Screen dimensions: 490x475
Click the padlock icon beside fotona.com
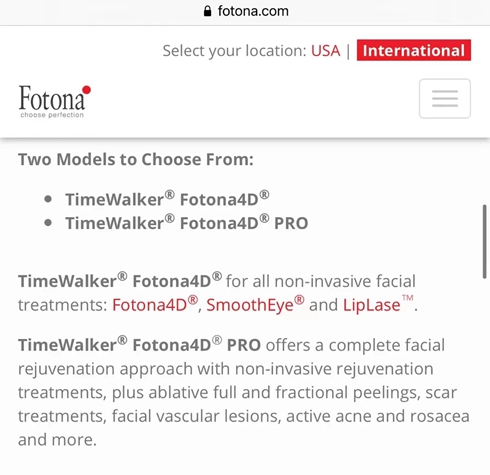(207, 11)
